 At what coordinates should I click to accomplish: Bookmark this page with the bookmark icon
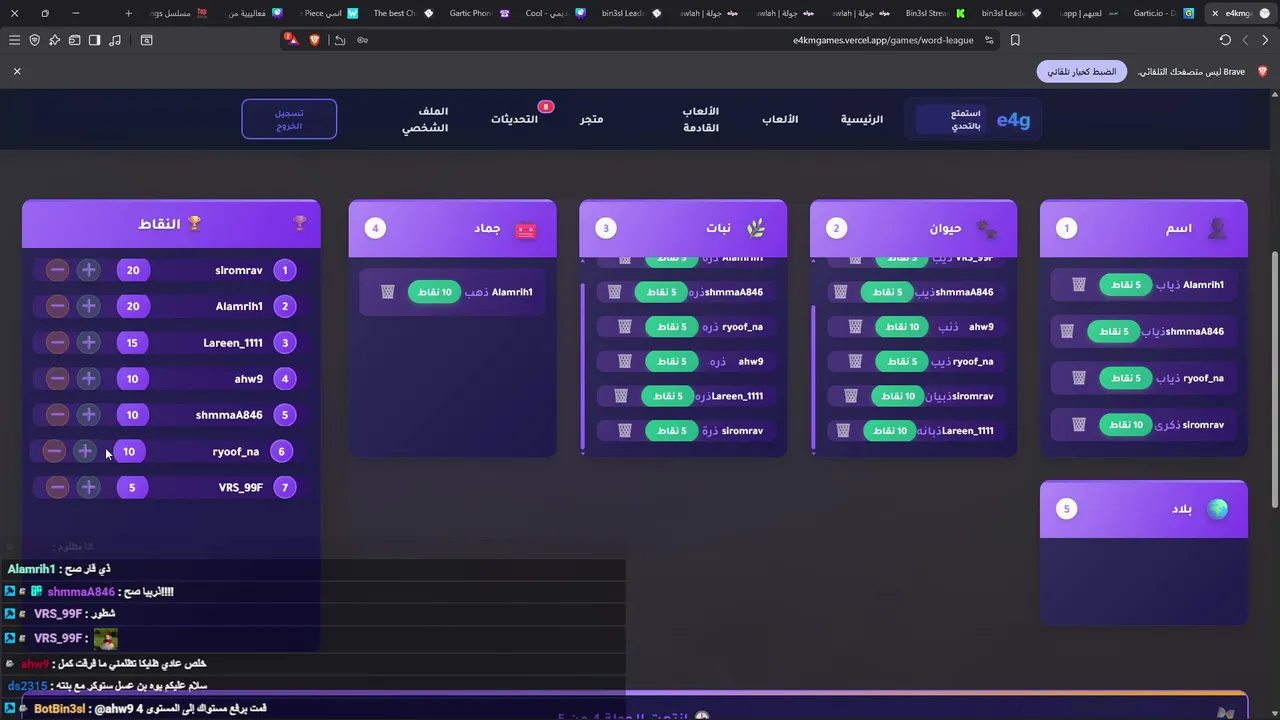(1015, 40)
